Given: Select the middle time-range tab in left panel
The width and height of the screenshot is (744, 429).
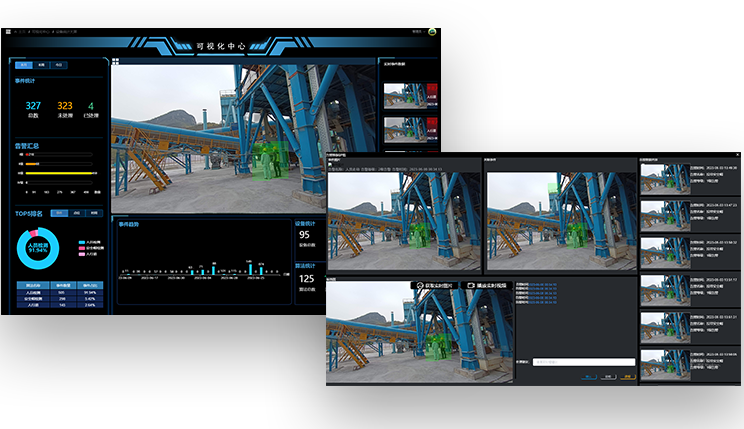Looking at the screenshot, I should pos(42,64).
